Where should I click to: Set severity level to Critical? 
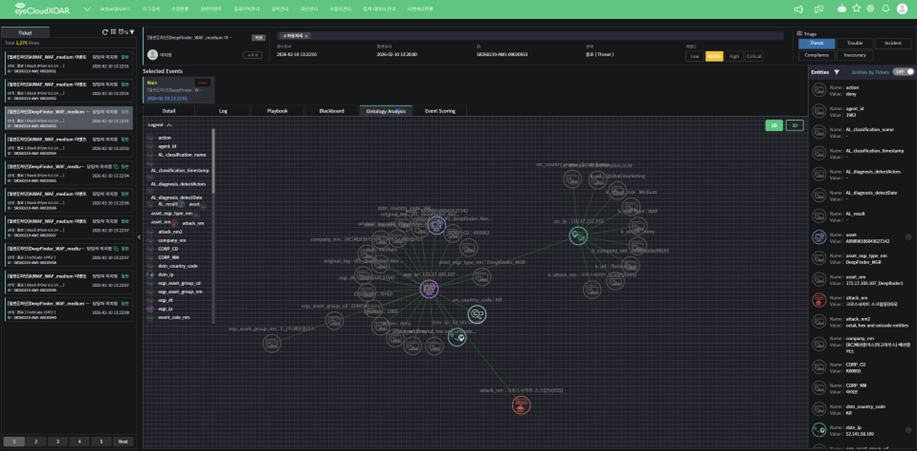click(754, 56)
